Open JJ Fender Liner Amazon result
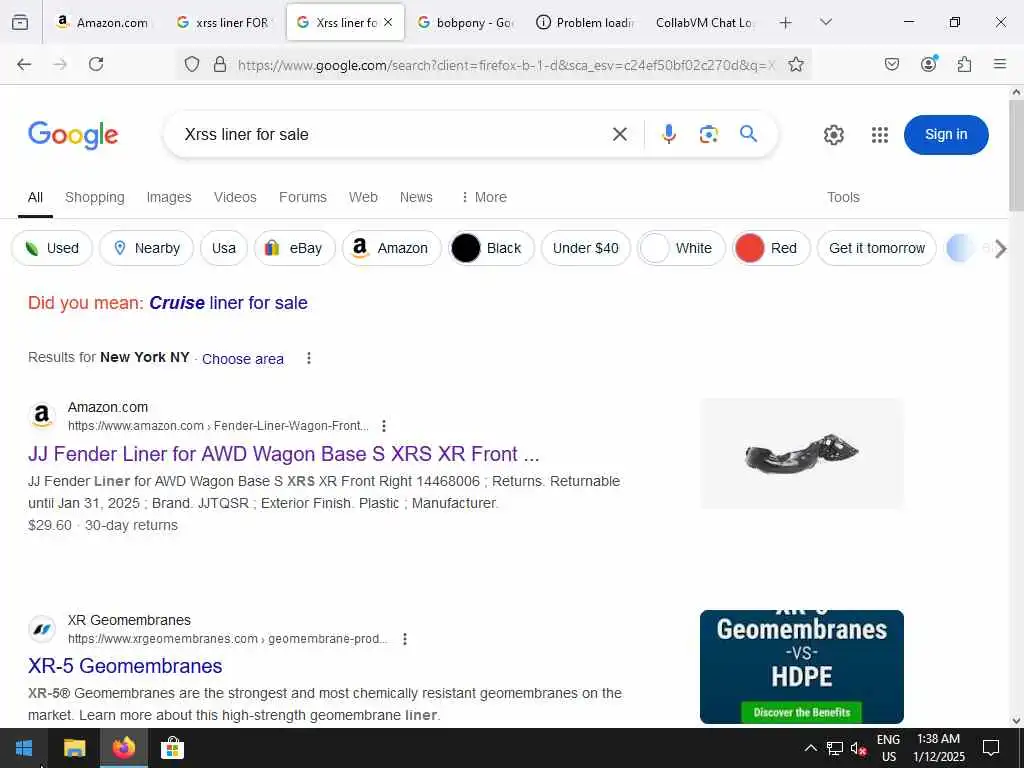The height and width of the screenshot is (768, 1024). [x=283, y=454]
